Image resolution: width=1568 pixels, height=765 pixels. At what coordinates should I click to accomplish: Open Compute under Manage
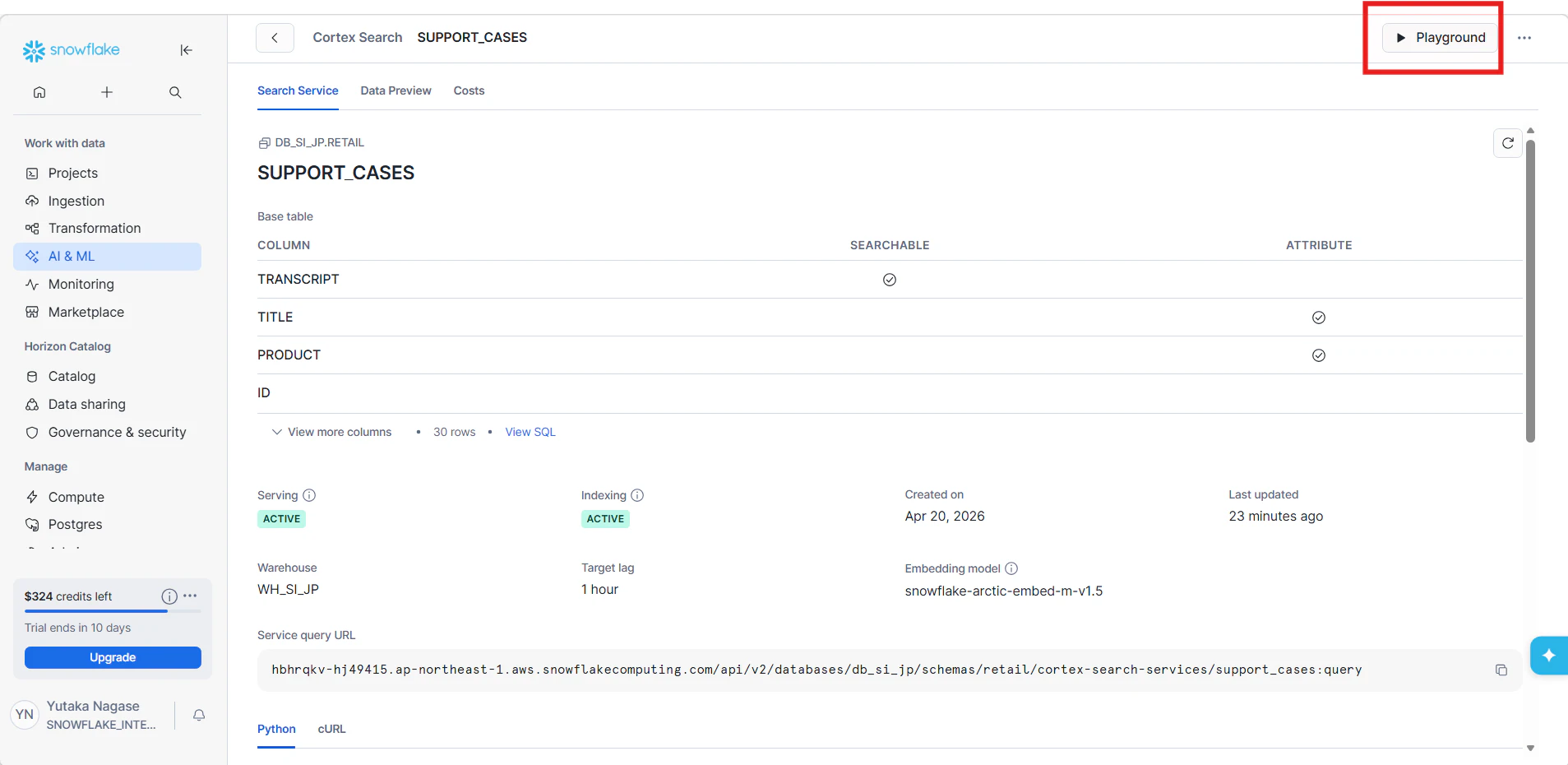tap(108, 497)
